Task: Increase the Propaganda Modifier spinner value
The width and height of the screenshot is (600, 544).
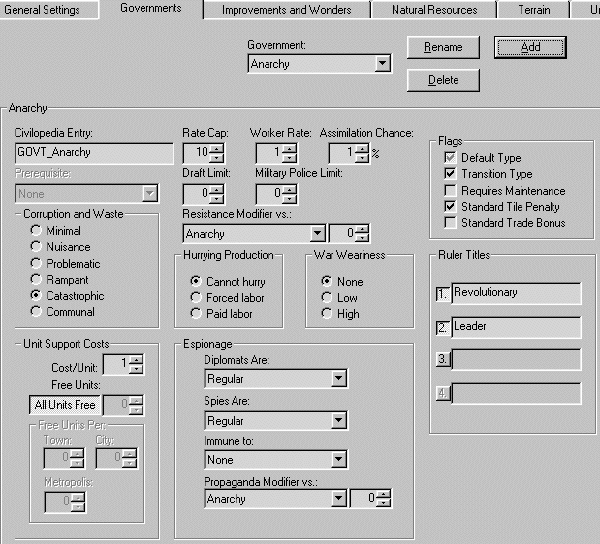Action: 383,493
